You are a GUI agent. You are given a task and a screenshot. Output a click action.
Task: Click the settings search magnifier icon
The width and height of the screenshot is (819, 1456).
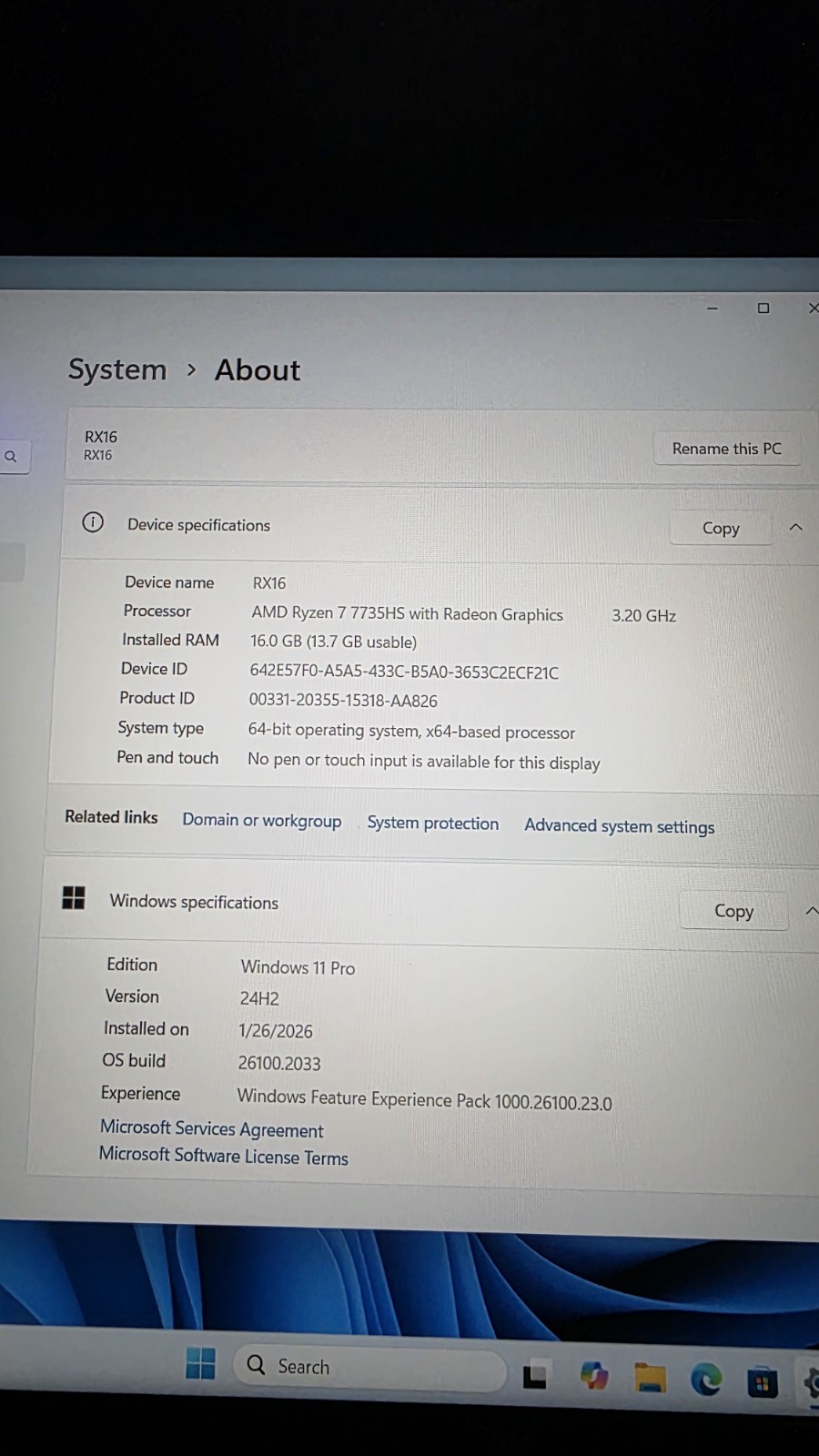pyautogui.click(x=11, y=457)
